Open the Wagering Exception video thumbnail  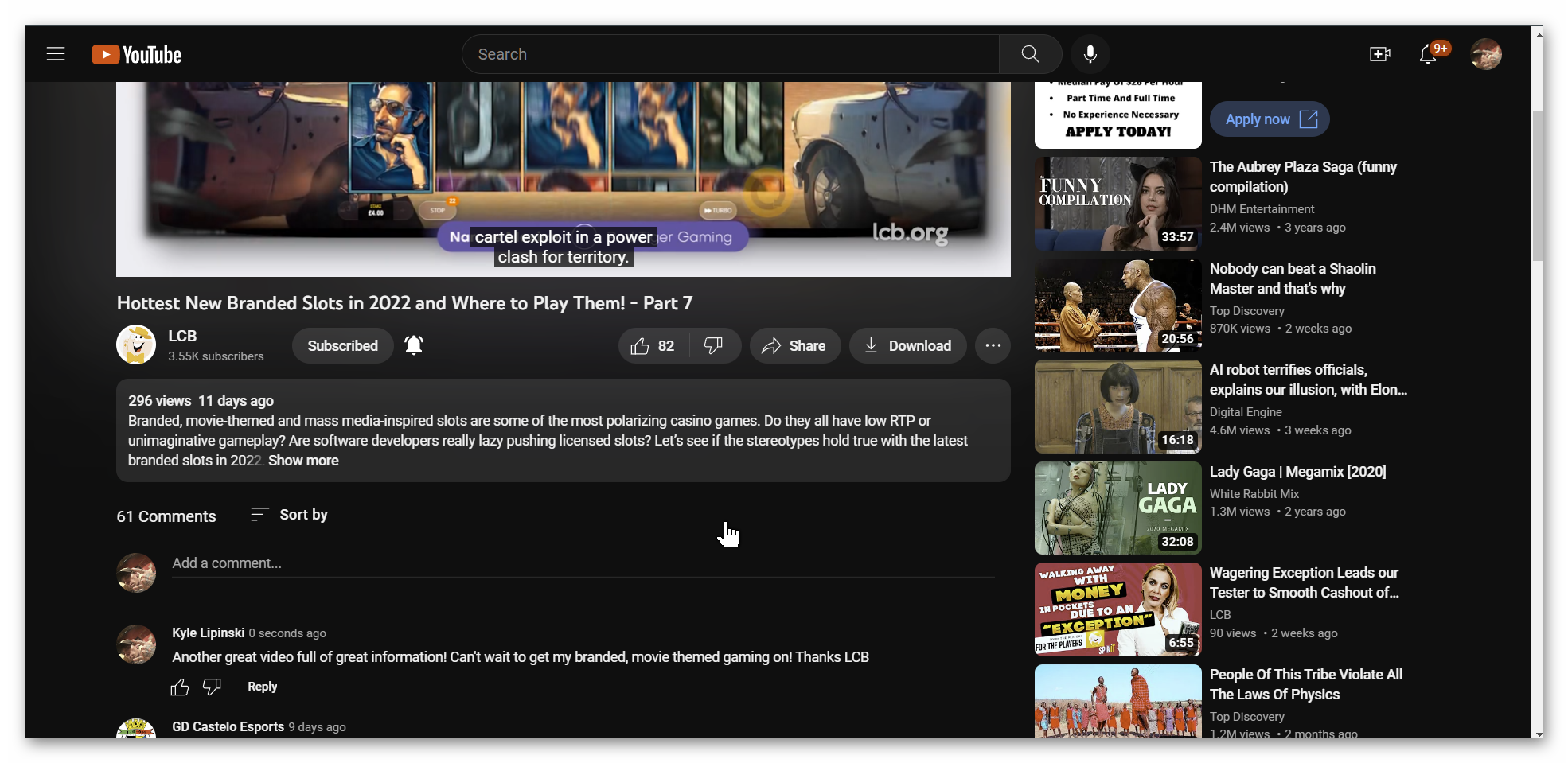(x=1117, y=609)
